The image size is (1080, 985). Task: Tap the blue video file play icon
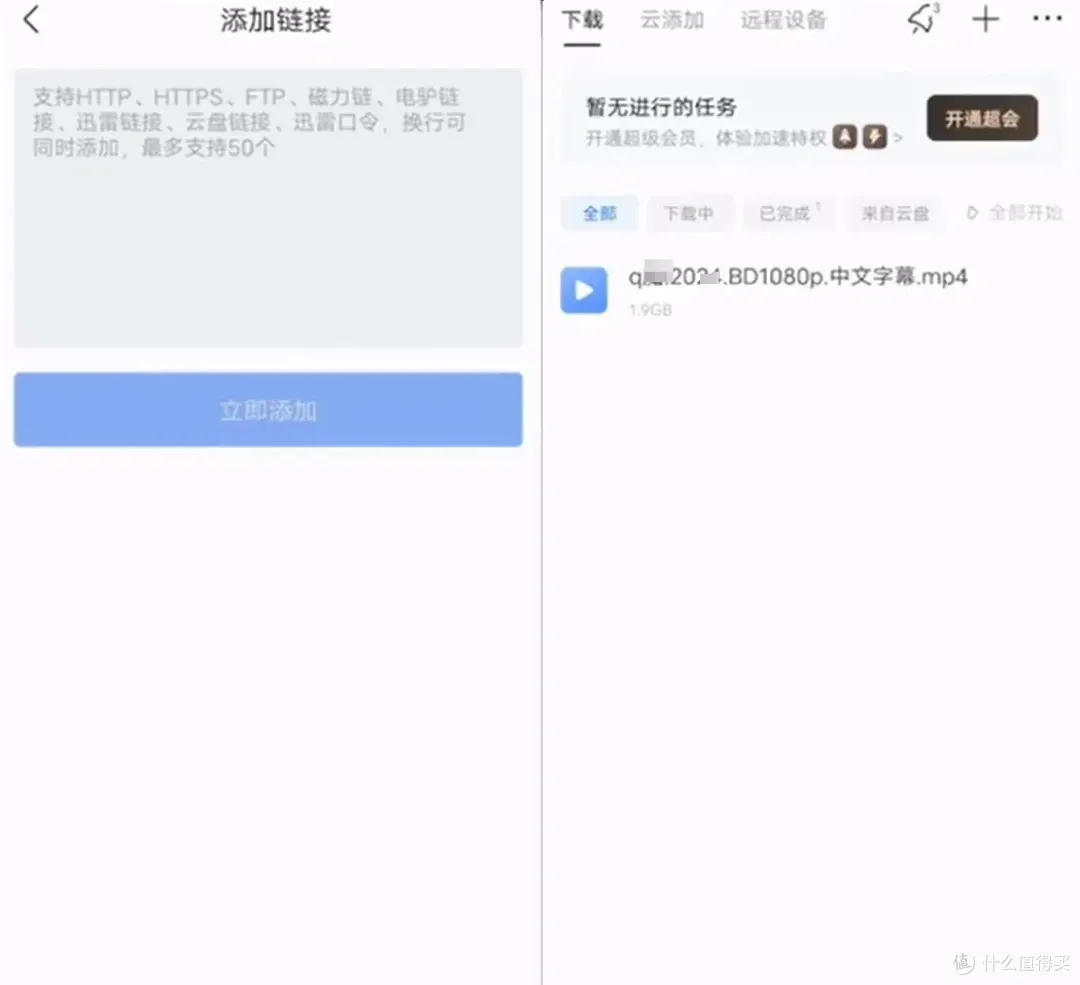[584, 290]
